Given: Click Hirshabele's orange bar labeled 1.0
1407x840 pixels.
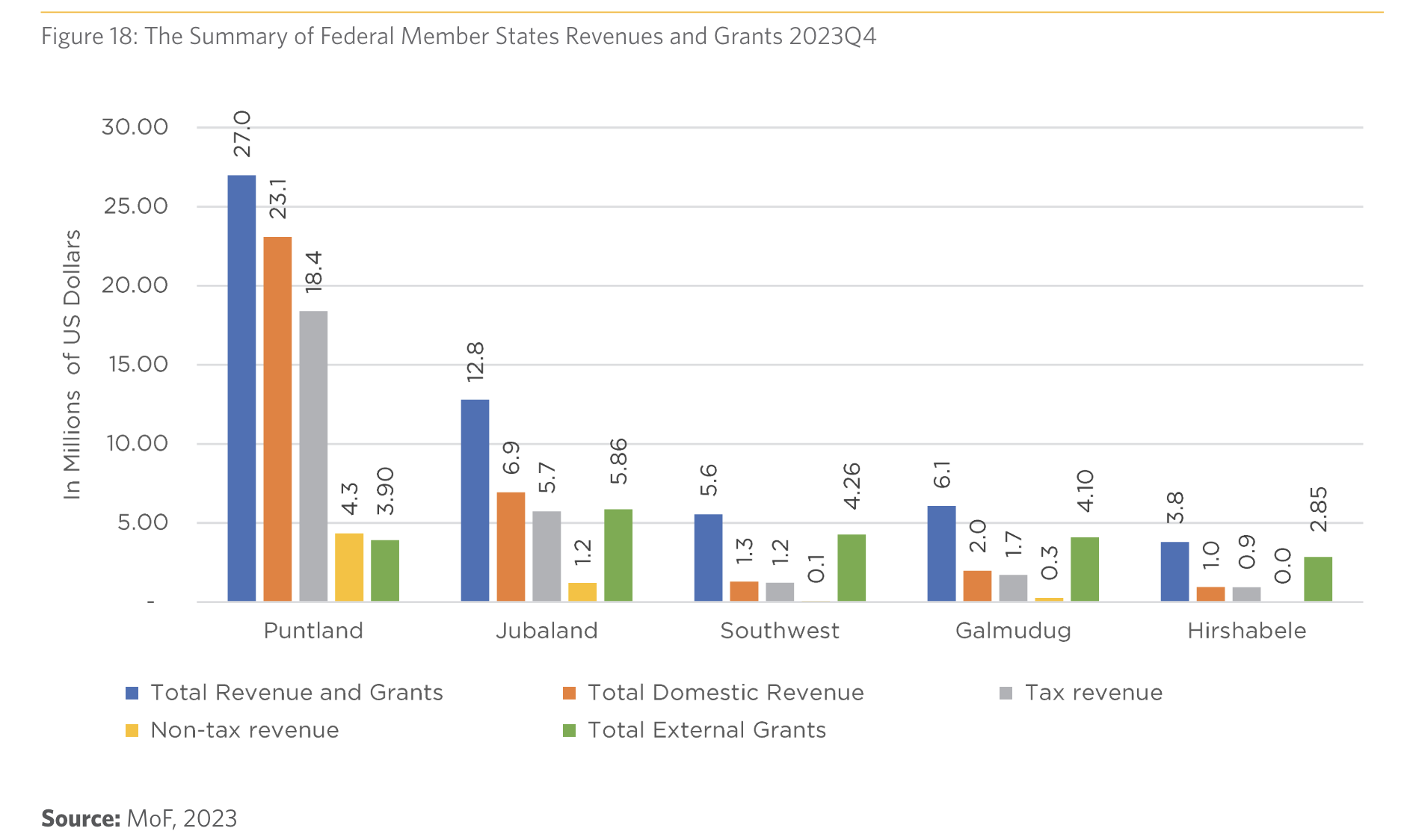Looking at the screenshot, I should pos(1210,594).
